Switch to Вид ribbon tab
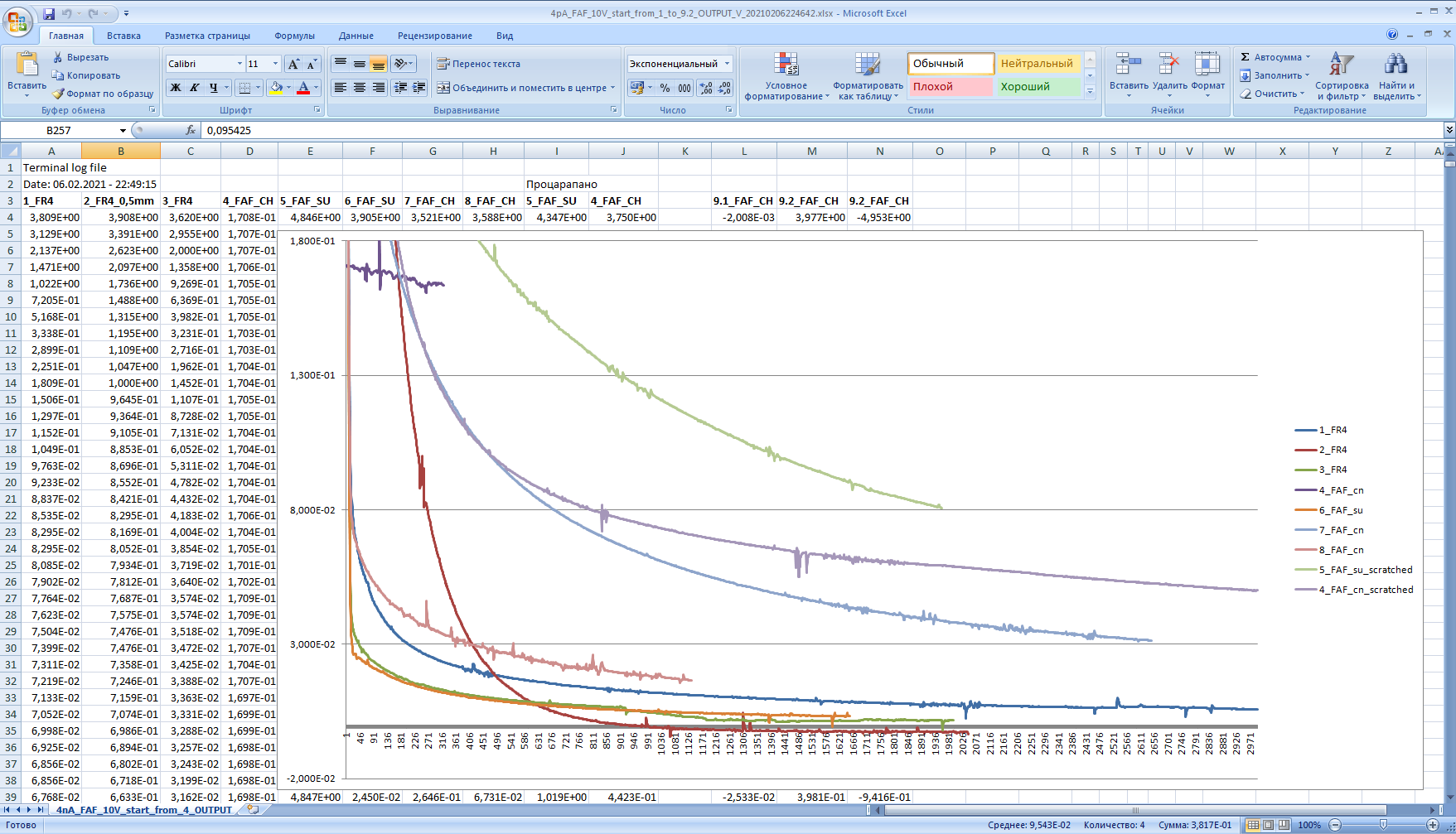1456x834 pixels. 505,36
